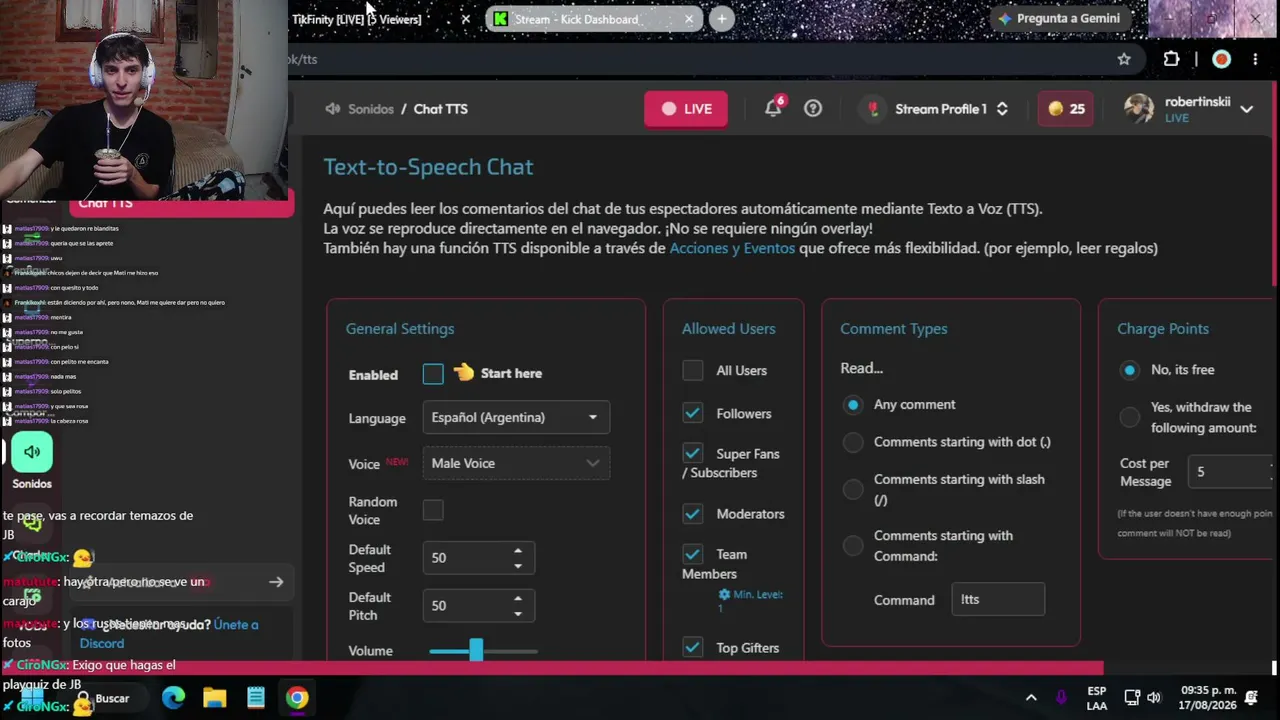The width and height of the screenshot is (1280, 720).
Task: Click the Sonidos speaker breadcrumb icon
Action: point(333,109)
